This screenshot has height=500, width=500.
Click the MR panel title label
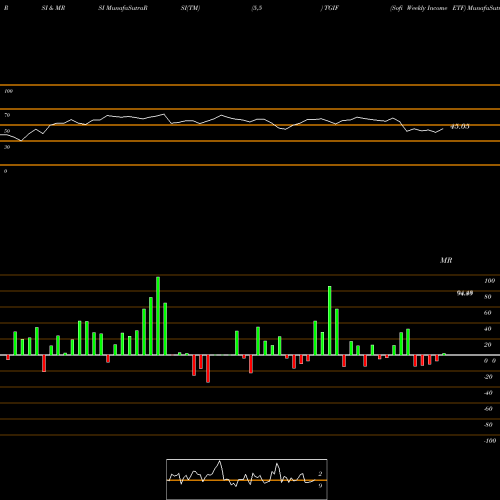point(446,260)
